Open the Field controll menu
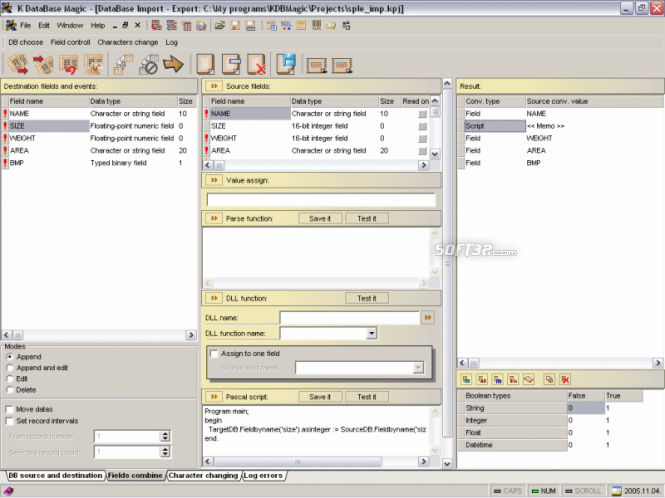Image resolution: width=665 pixels, height=498 pixels. point(70,42)
